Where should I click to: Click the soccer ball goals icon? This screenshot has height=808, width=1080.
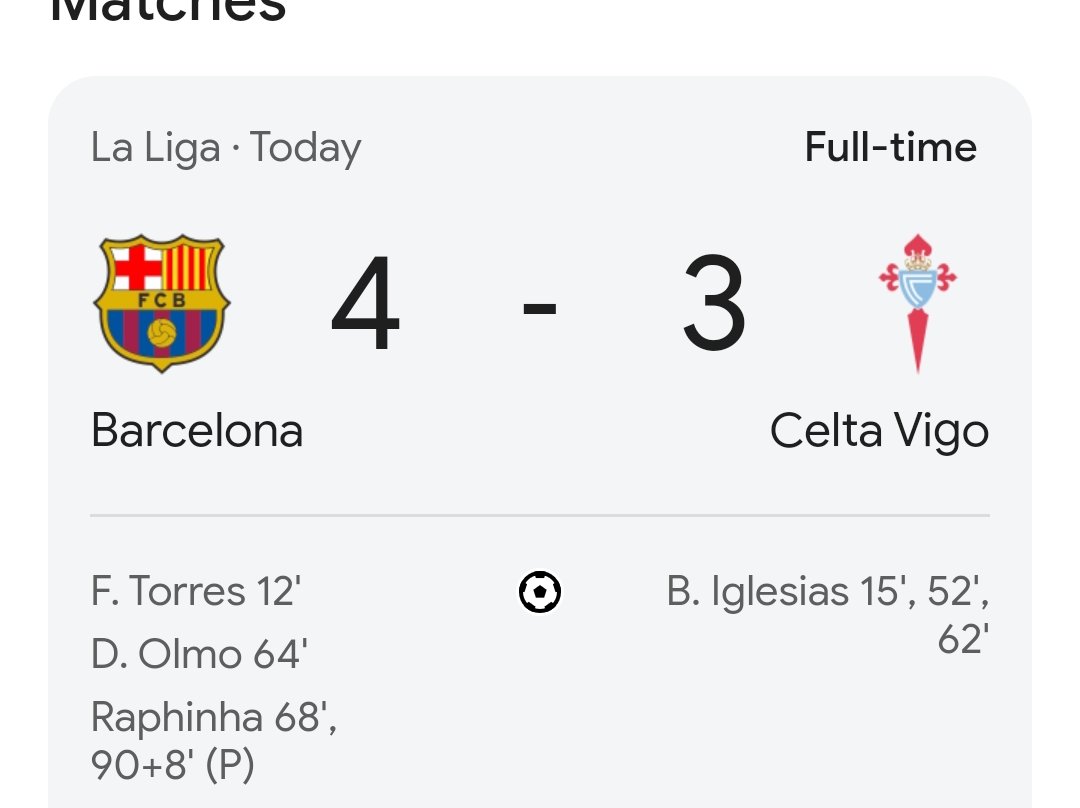pos(540,592)
